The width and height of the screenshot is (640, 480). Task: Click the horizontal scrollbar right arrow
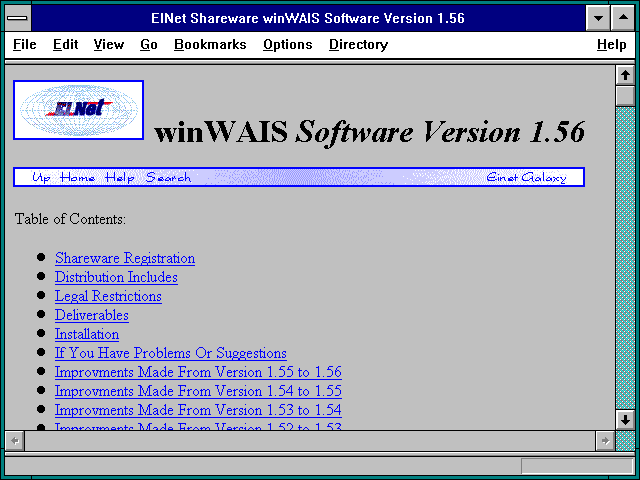coord(605,441)
